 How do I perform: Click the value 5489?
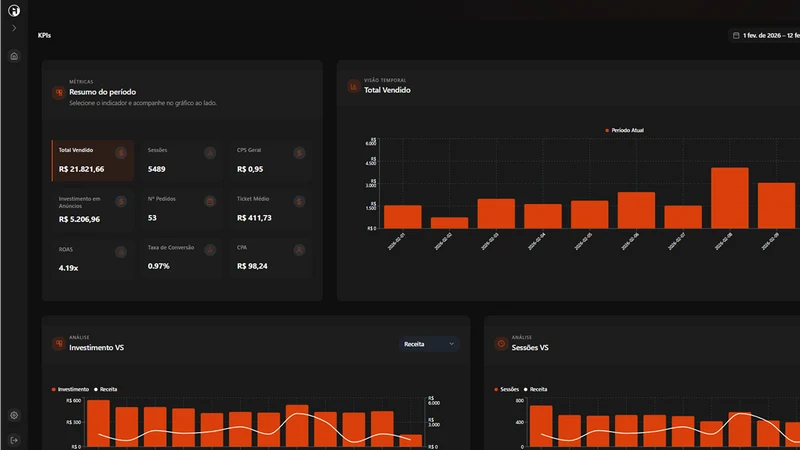tap(157, 169)
